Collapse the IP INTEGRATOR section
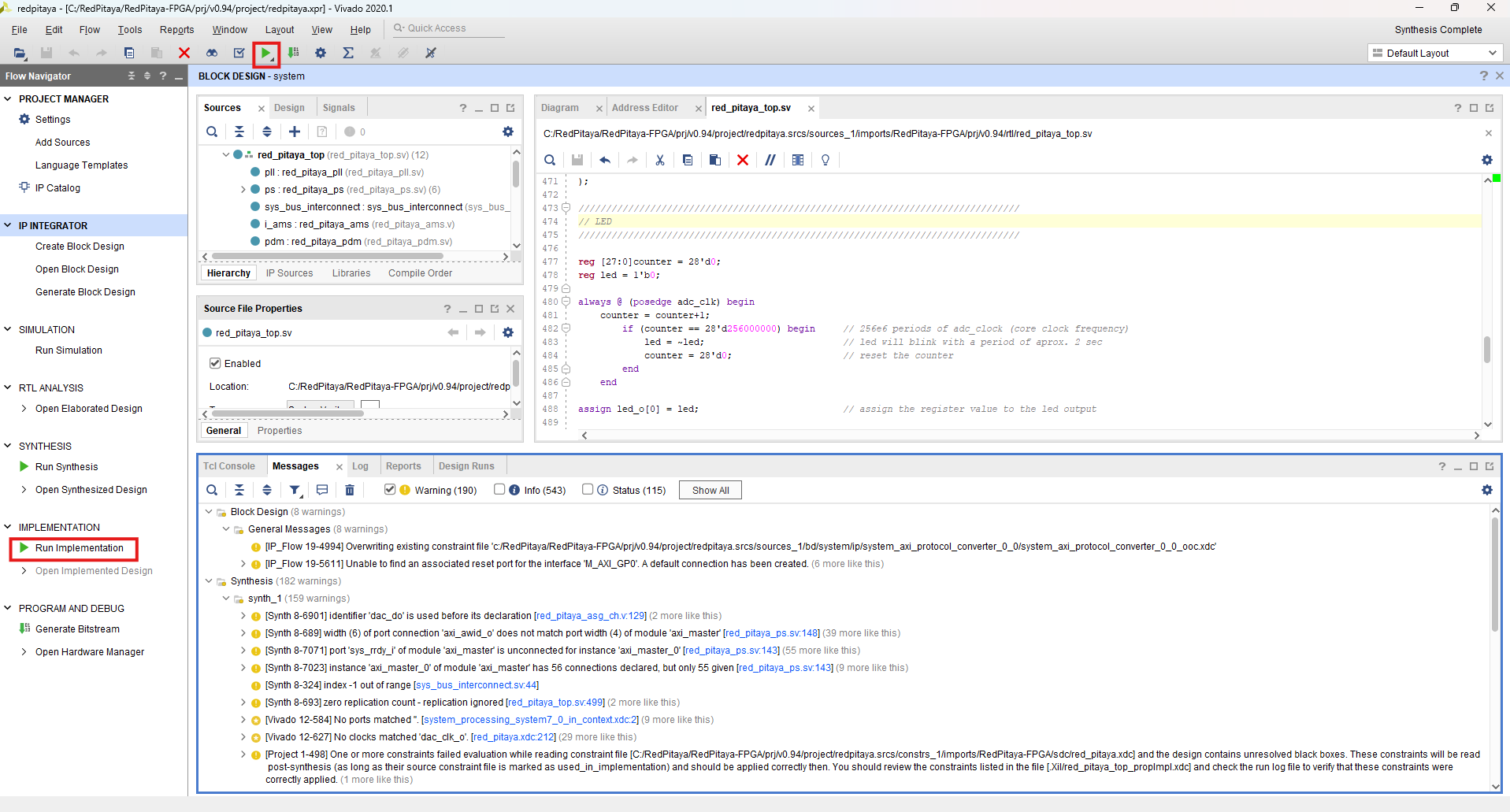Screen dimensions: 1510x812 [x=8, y=225]
